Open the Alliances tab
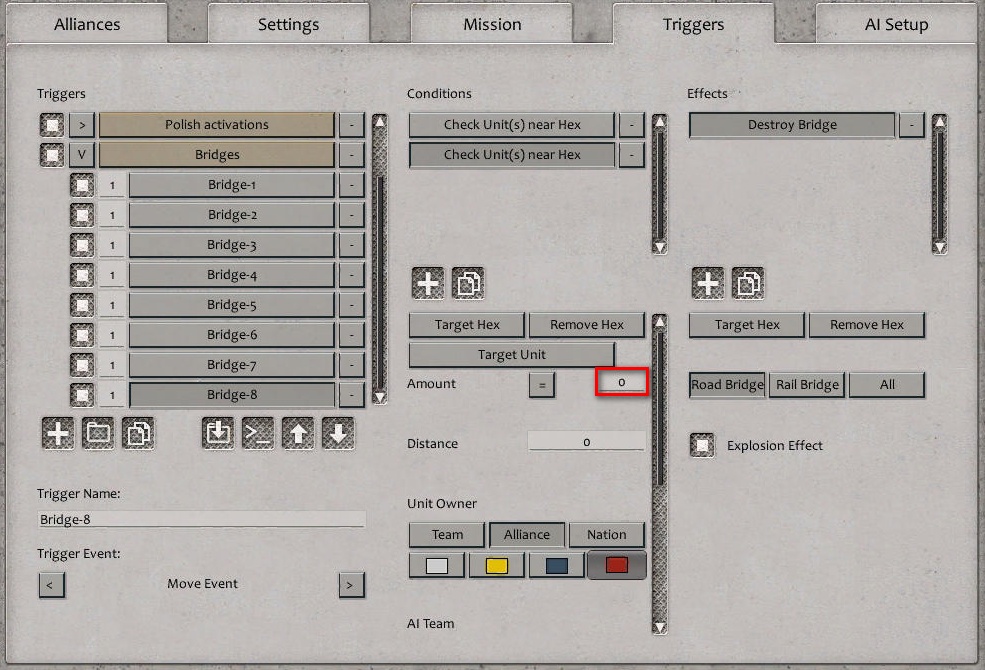The image size is (985, 670). [87, 24]
